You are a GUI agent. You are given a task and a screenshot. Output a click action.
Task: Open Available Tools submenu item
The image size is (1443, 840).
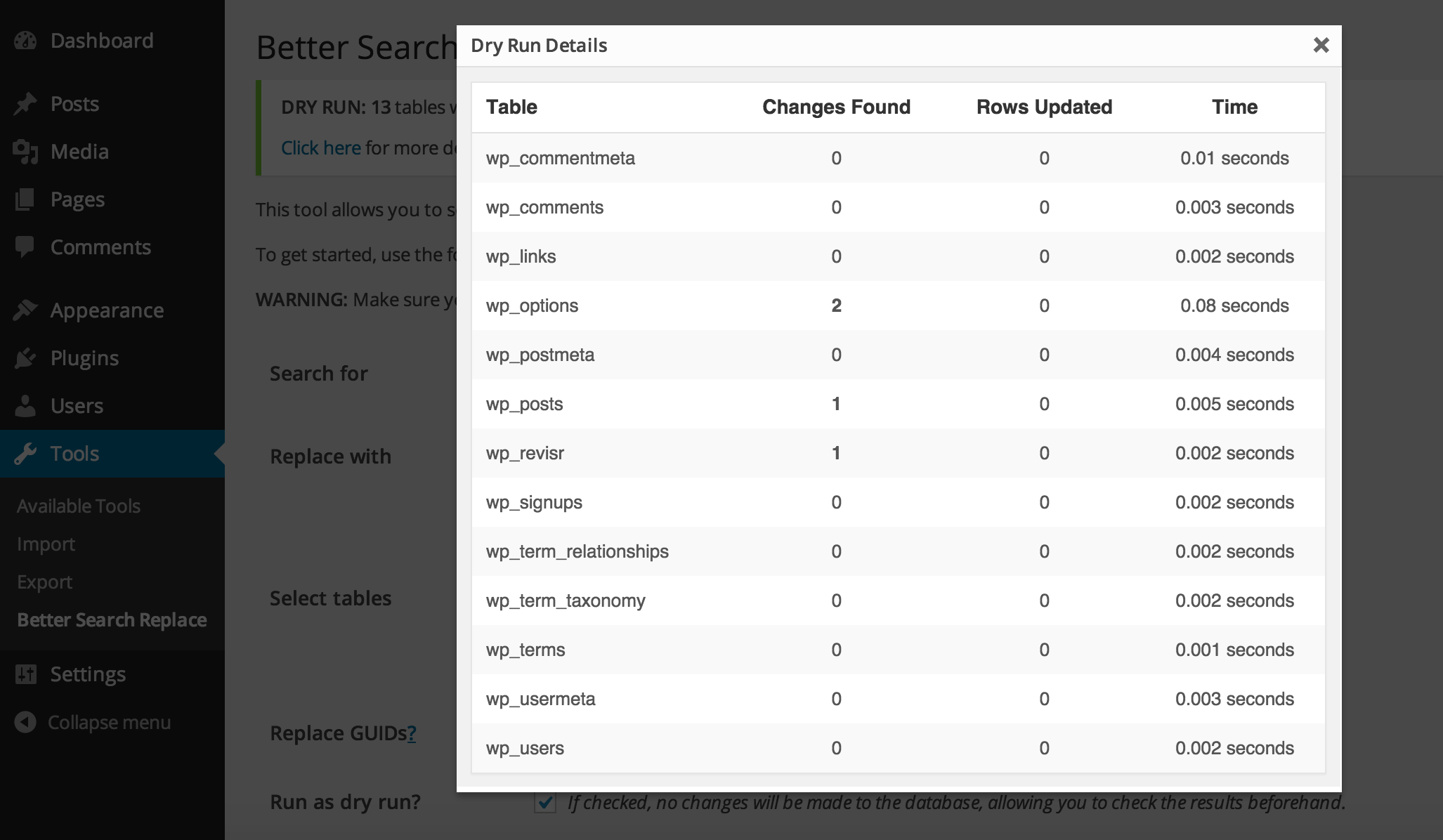tap(79, 506)
